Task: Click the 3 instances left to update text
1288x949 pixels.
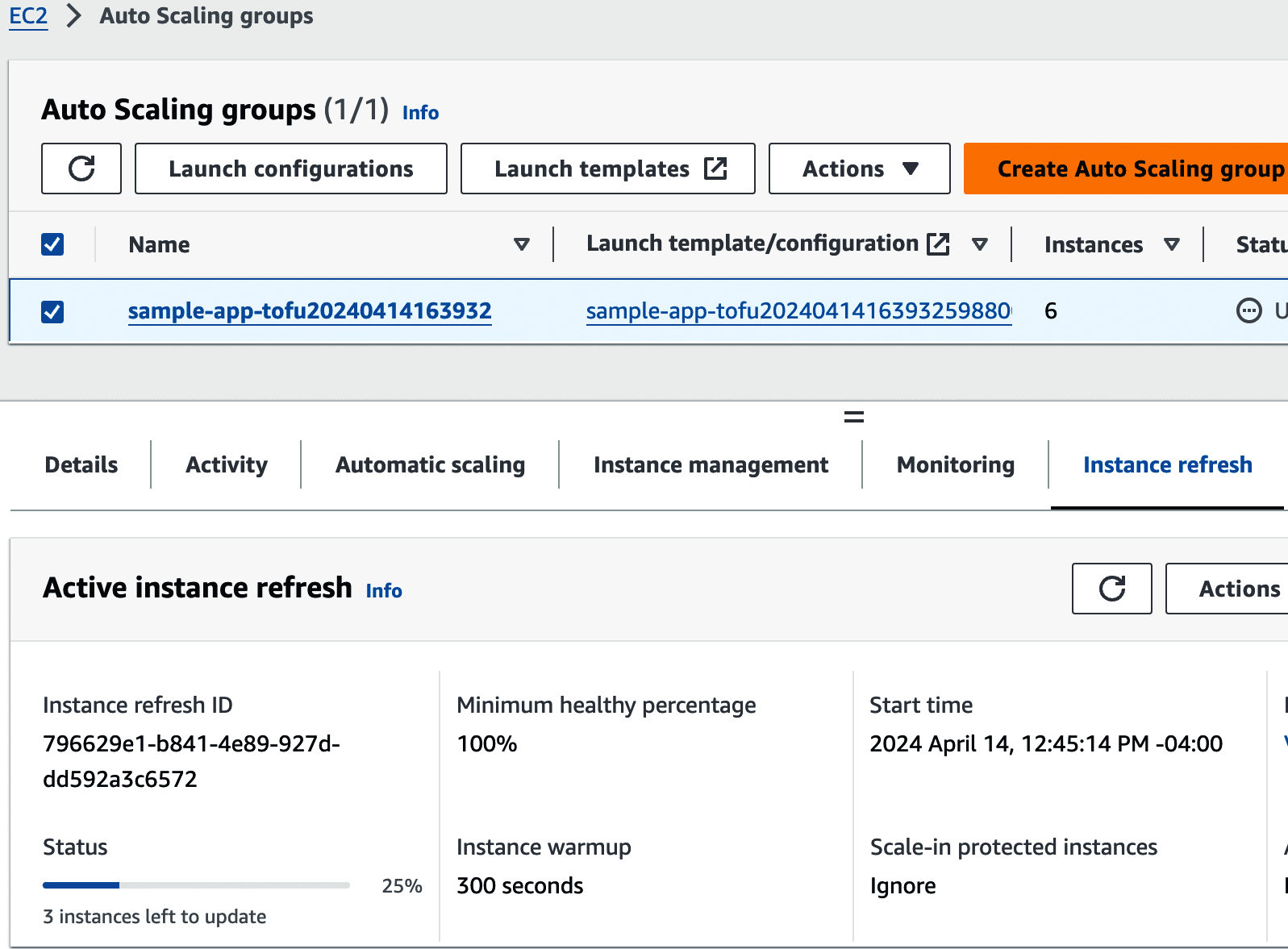Action: click(154, 917)
